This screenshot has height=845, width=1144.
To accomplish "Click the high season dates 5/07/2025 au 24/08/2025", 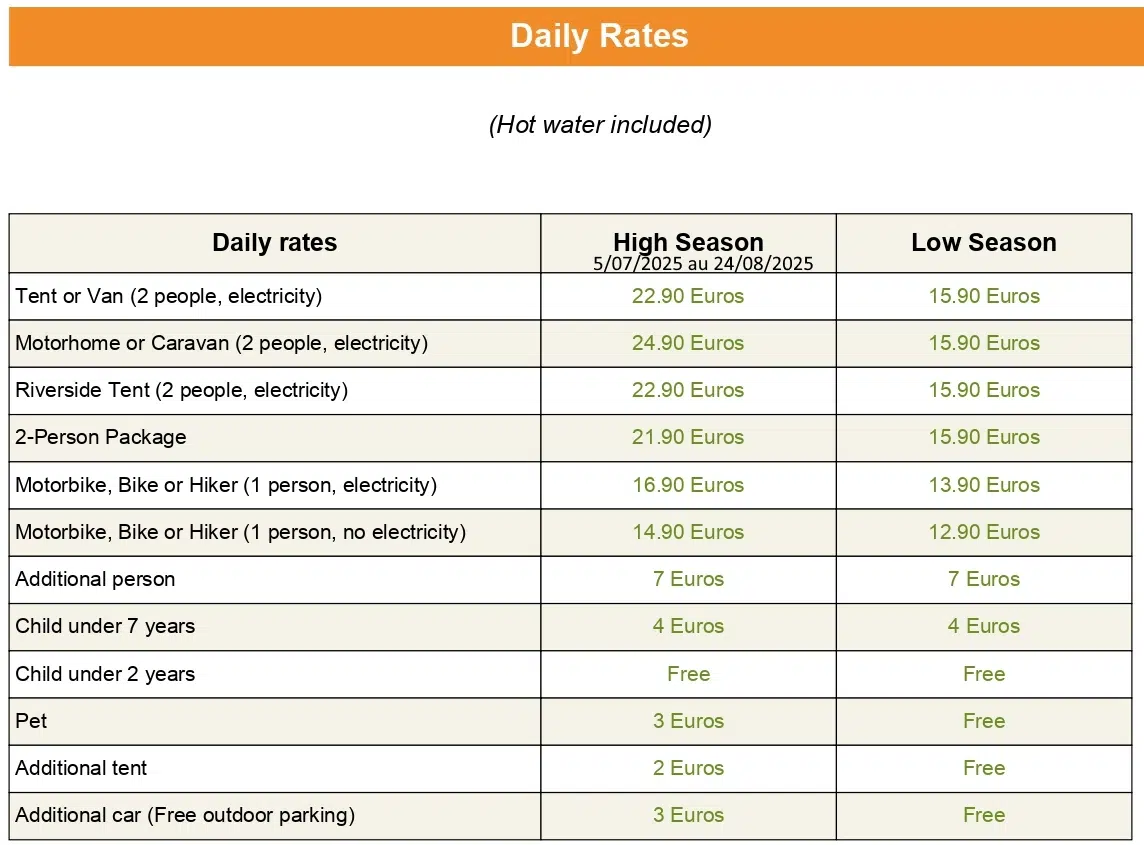I will pyautogui.click(x=703, y=263).
